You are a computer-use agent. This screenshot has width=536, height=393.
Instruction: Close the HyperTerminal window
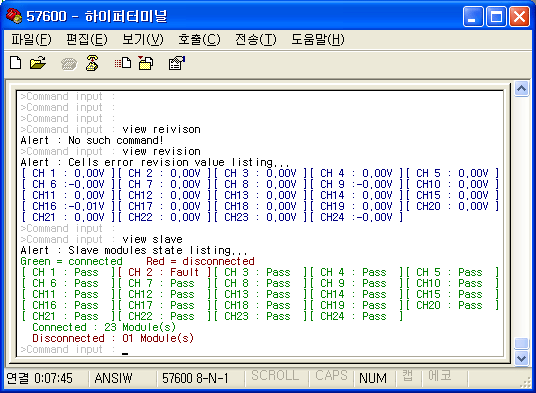click(520, 16)
